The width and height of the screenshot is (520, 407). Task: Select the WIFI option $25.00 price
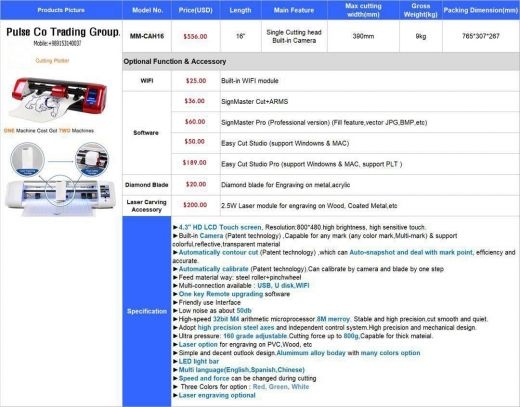(196, 81)
